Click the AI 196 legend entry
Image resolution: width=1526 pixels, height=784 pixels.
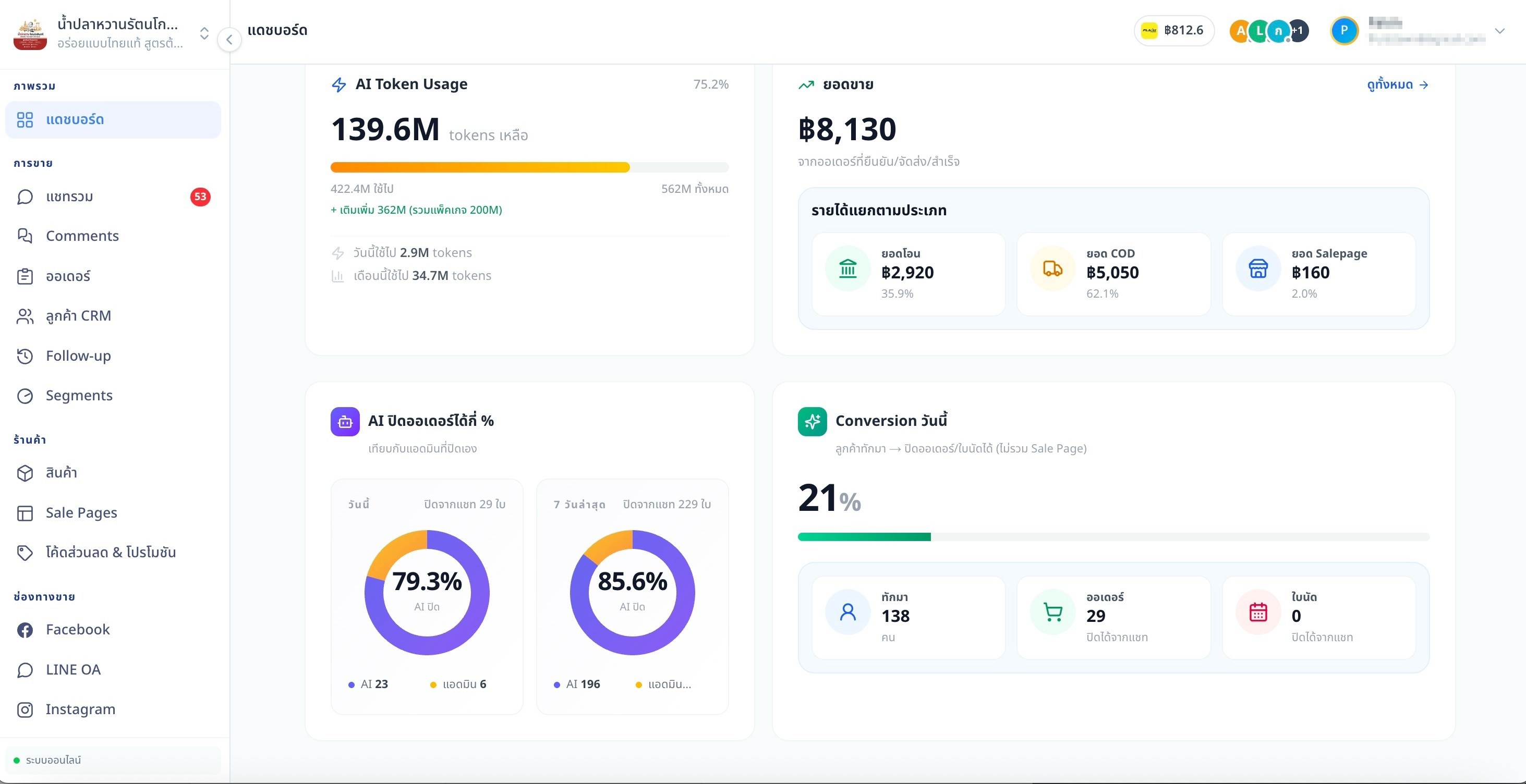577,684
